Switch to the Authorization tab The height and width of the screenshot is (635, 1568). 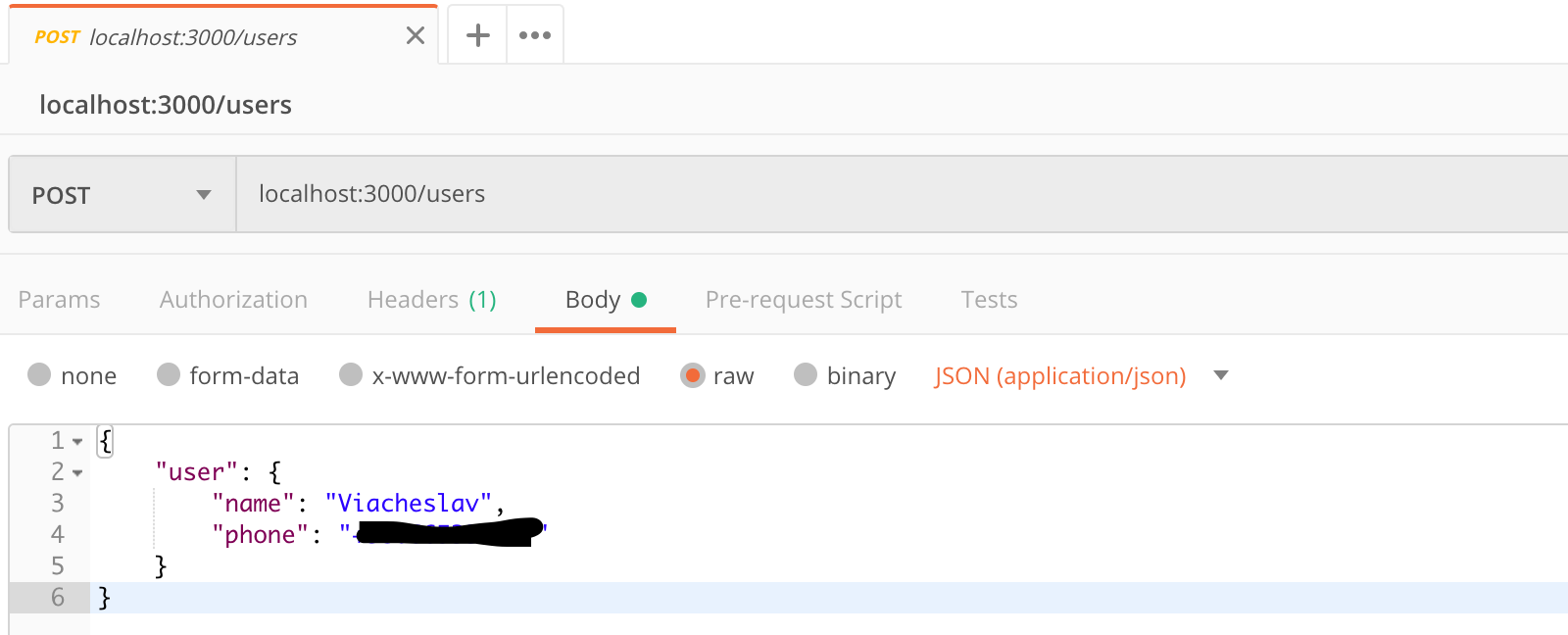[233, 300]
